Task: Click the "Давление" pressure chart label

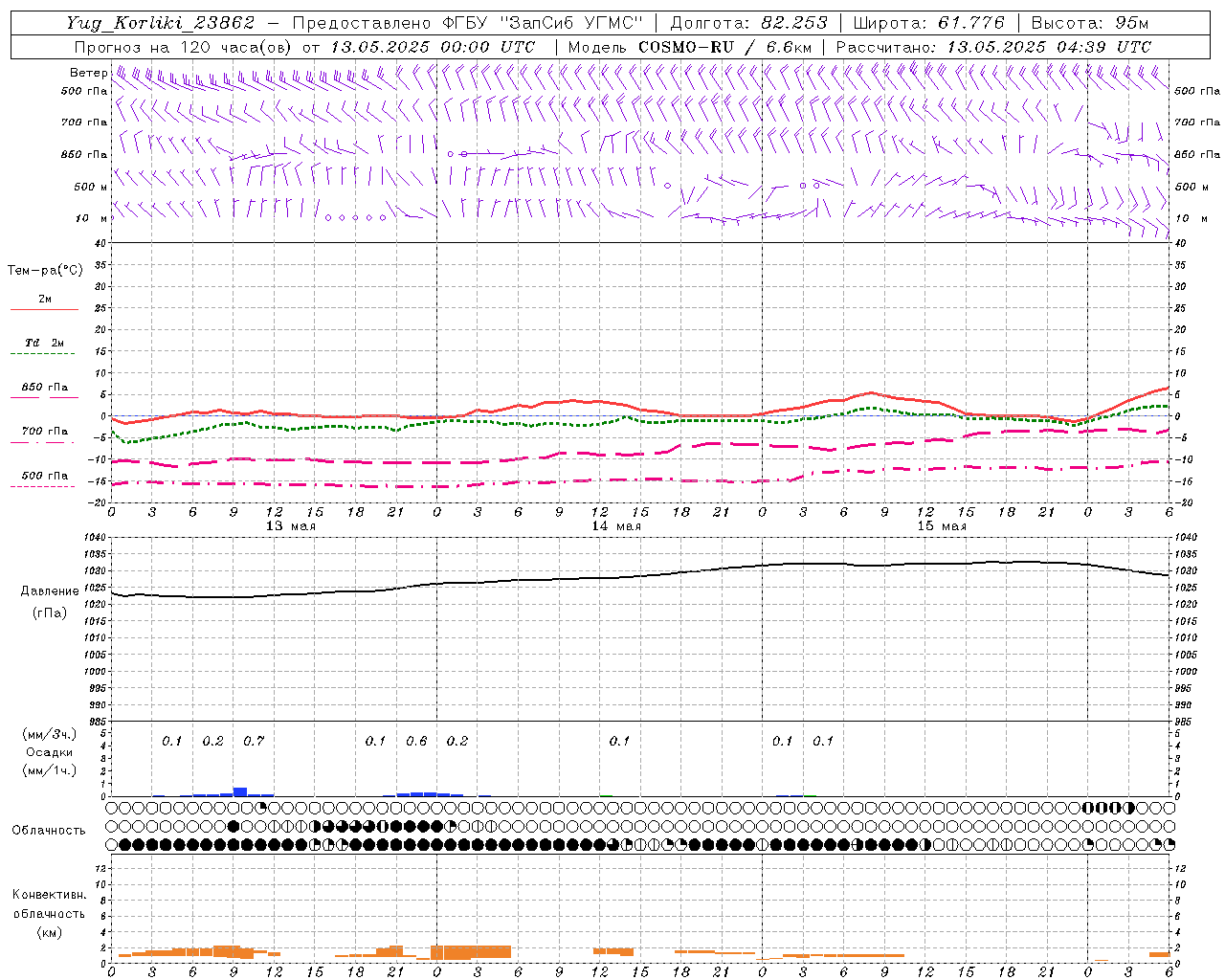Action: click(x=50, y=591)
